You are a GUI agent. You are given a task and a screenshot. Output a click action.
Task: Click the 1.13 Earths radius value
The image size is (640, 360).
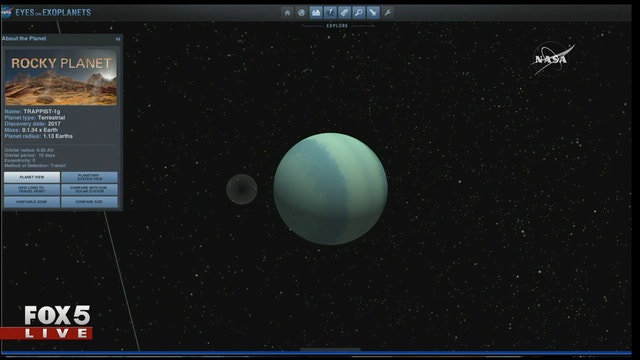(x=58, y=136)
